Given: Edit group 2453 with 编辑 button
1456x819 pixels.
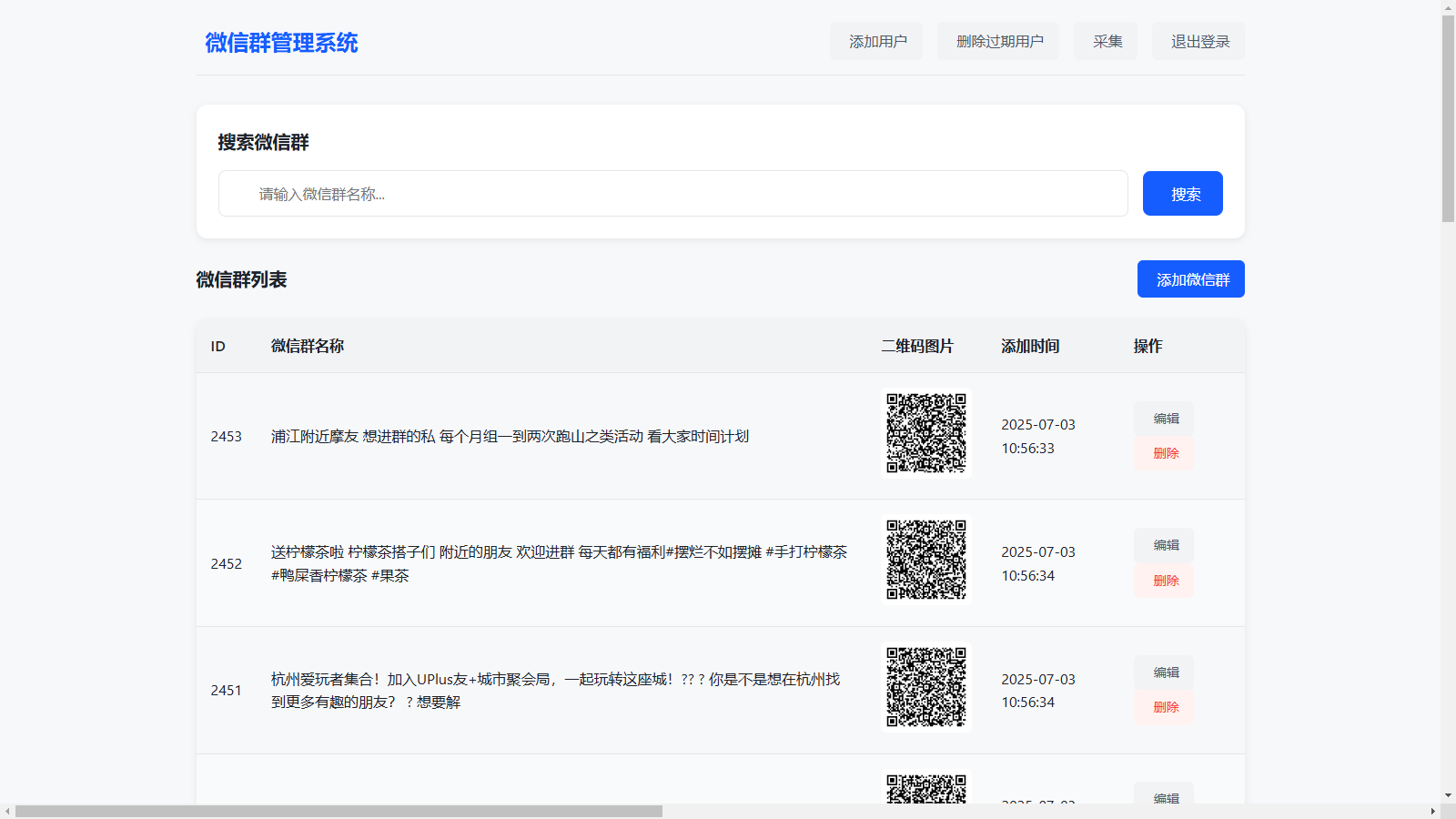Looking at the screenshot, I should click(x=1165, y=419).
